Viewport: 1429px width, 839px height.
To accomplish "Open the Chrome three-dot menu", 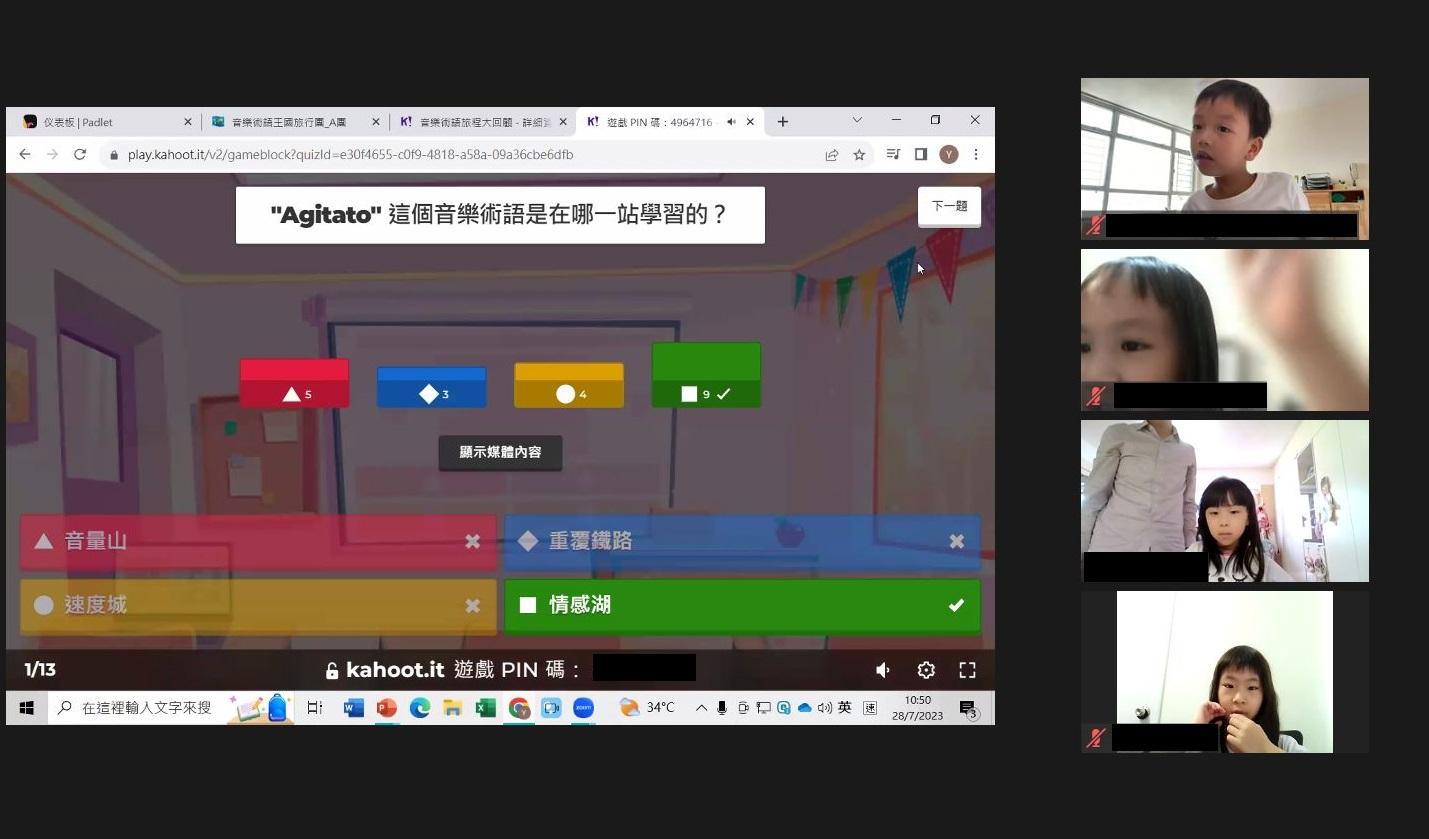I will 976,155.
